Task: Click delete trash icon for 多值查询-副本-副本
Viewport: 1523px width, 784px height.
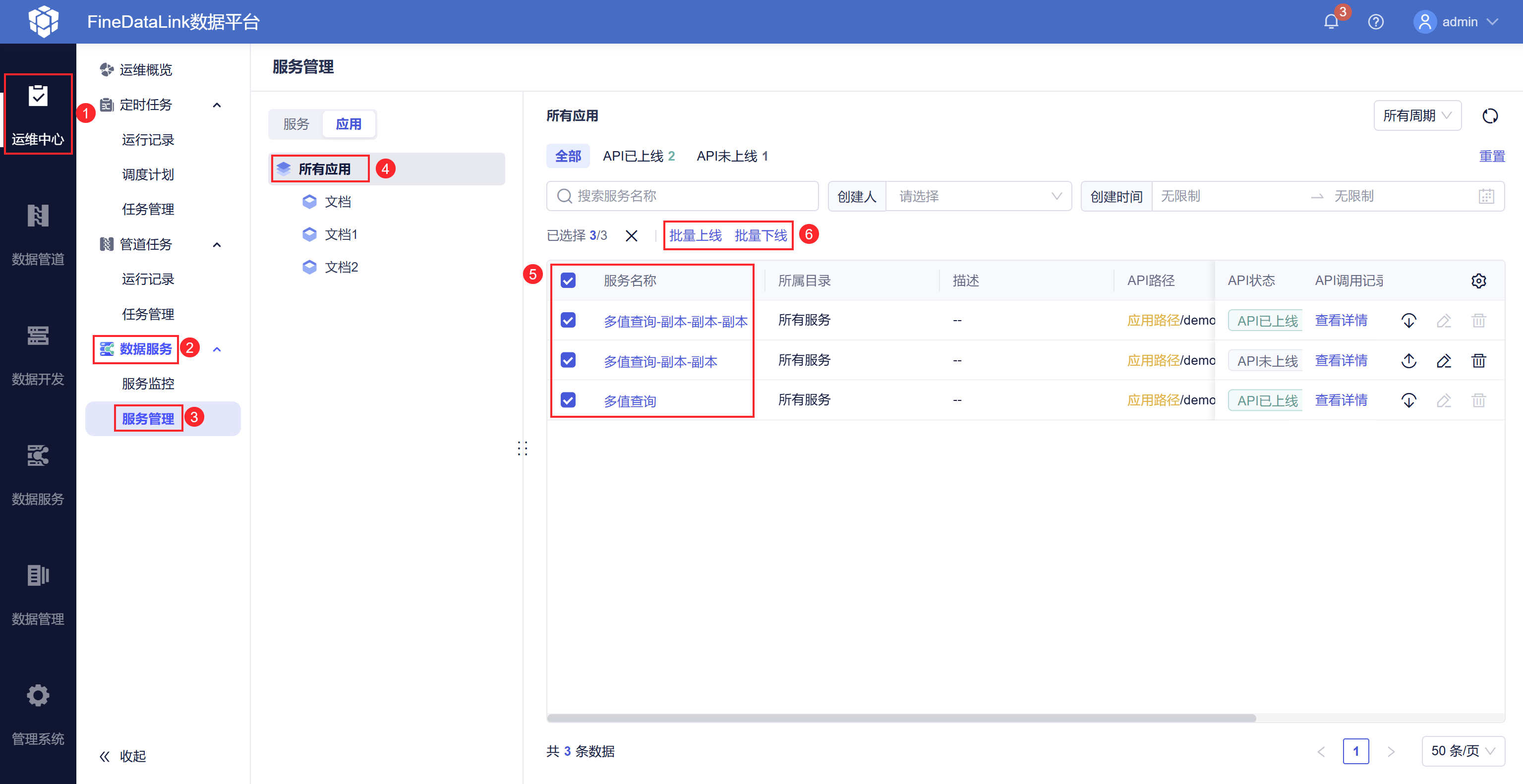Action: point(1478,360)
